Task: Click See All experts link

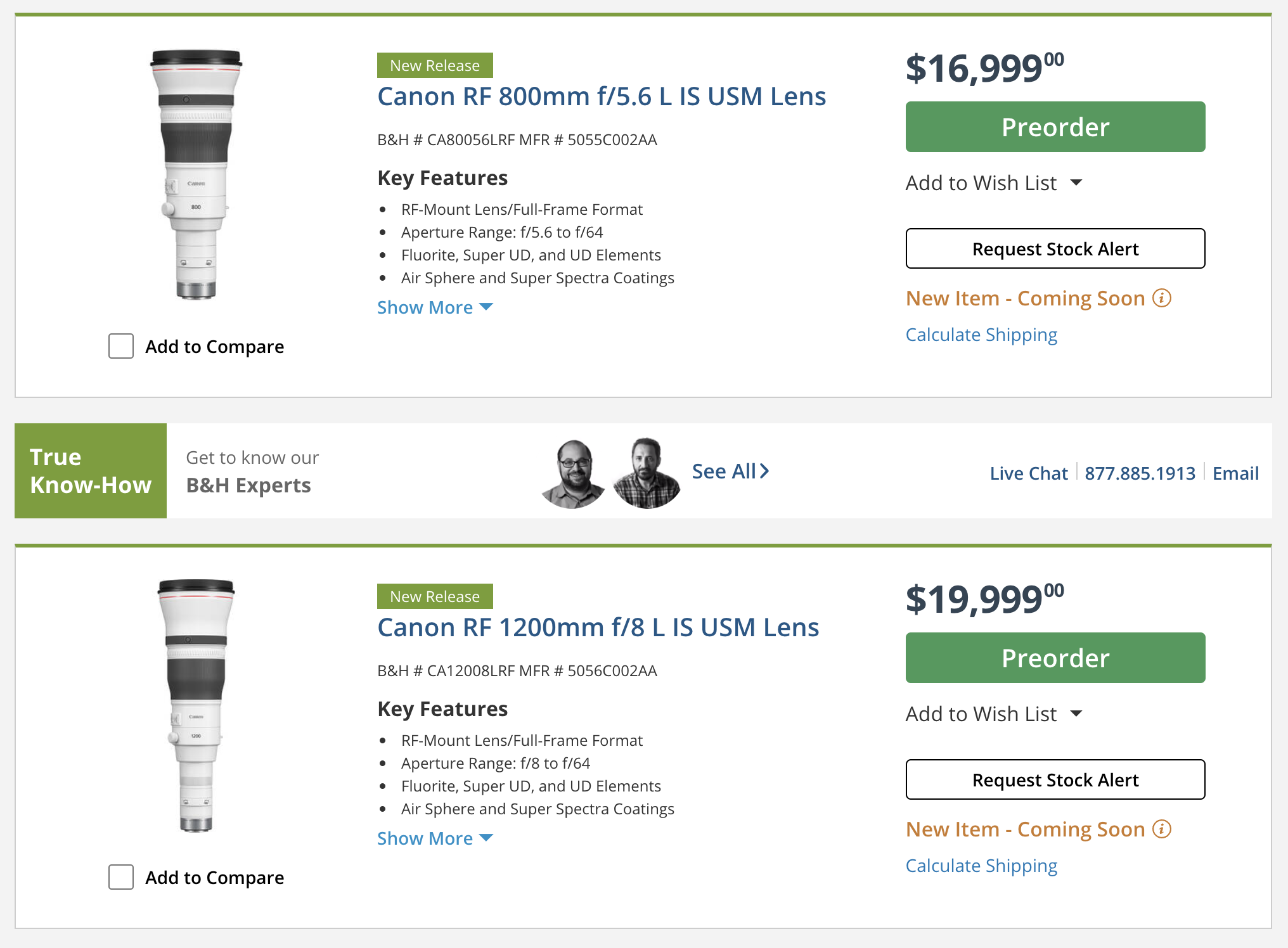Action: pos(730,471)
